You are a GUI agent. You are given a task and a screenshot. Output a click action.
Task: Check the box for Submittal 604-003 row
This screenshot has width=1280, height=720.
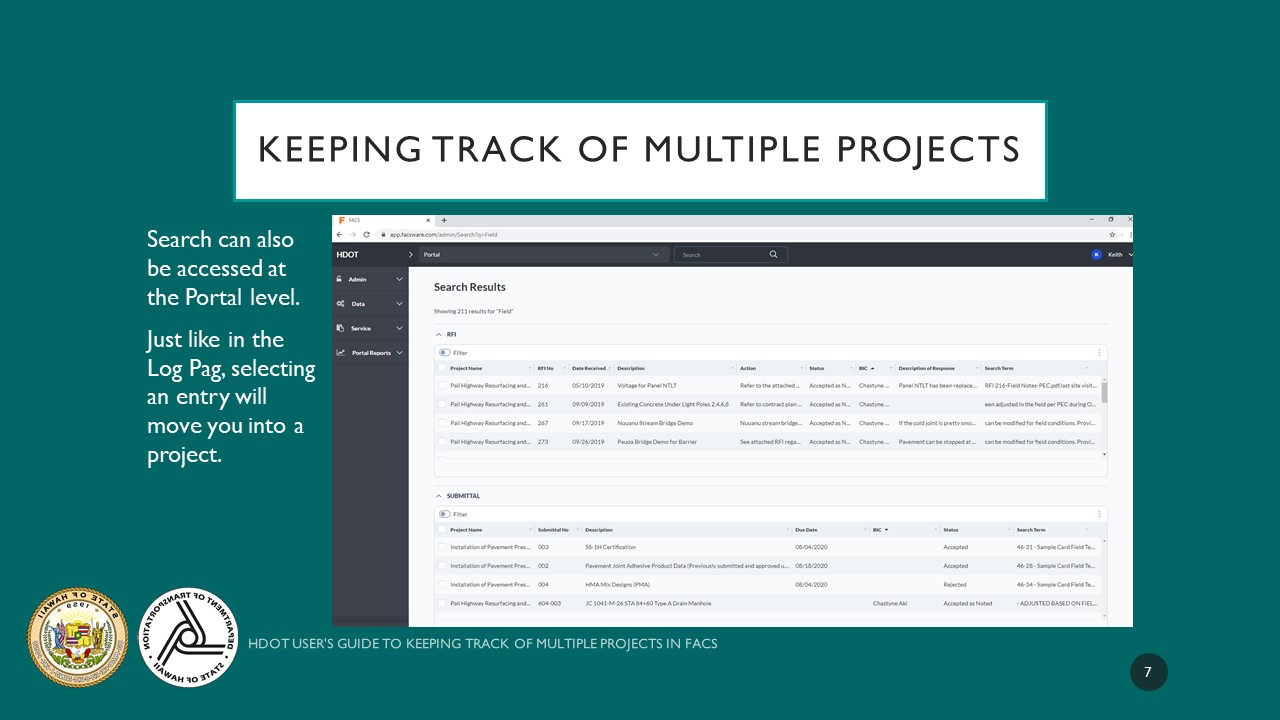(442, 603)
